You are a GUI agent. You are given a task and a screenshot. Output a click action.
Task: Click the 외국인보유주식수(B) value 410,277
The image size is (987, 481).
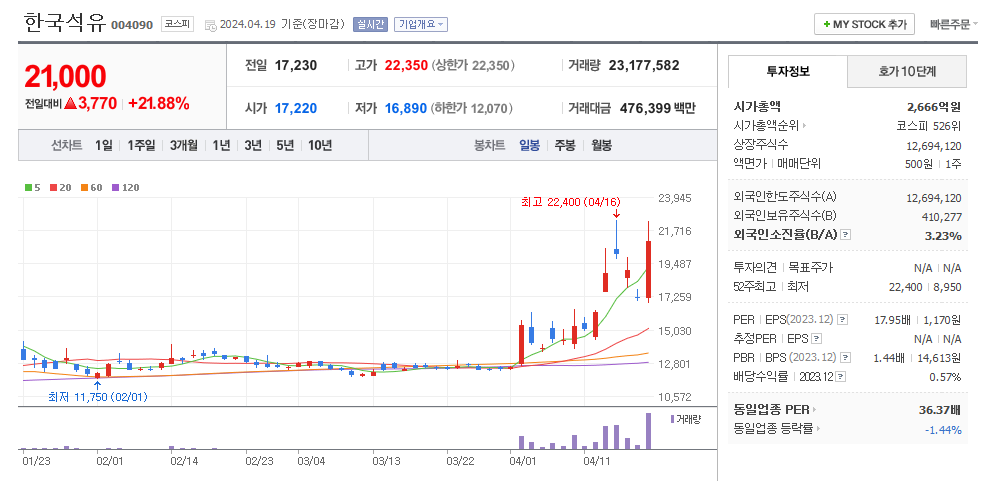(942, 217)
